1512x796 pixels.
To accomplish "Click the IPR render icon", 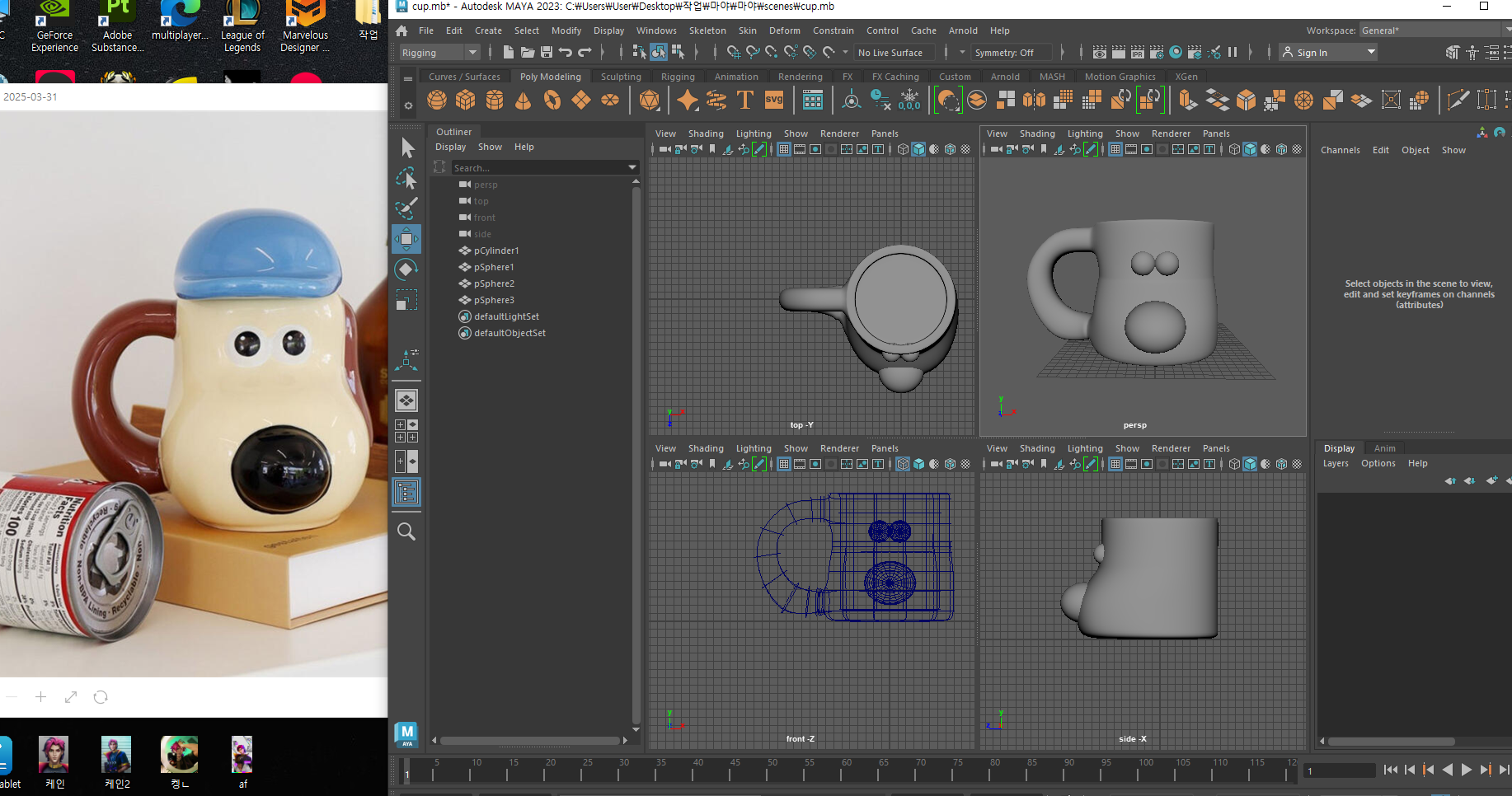I will pos(1137,52).
